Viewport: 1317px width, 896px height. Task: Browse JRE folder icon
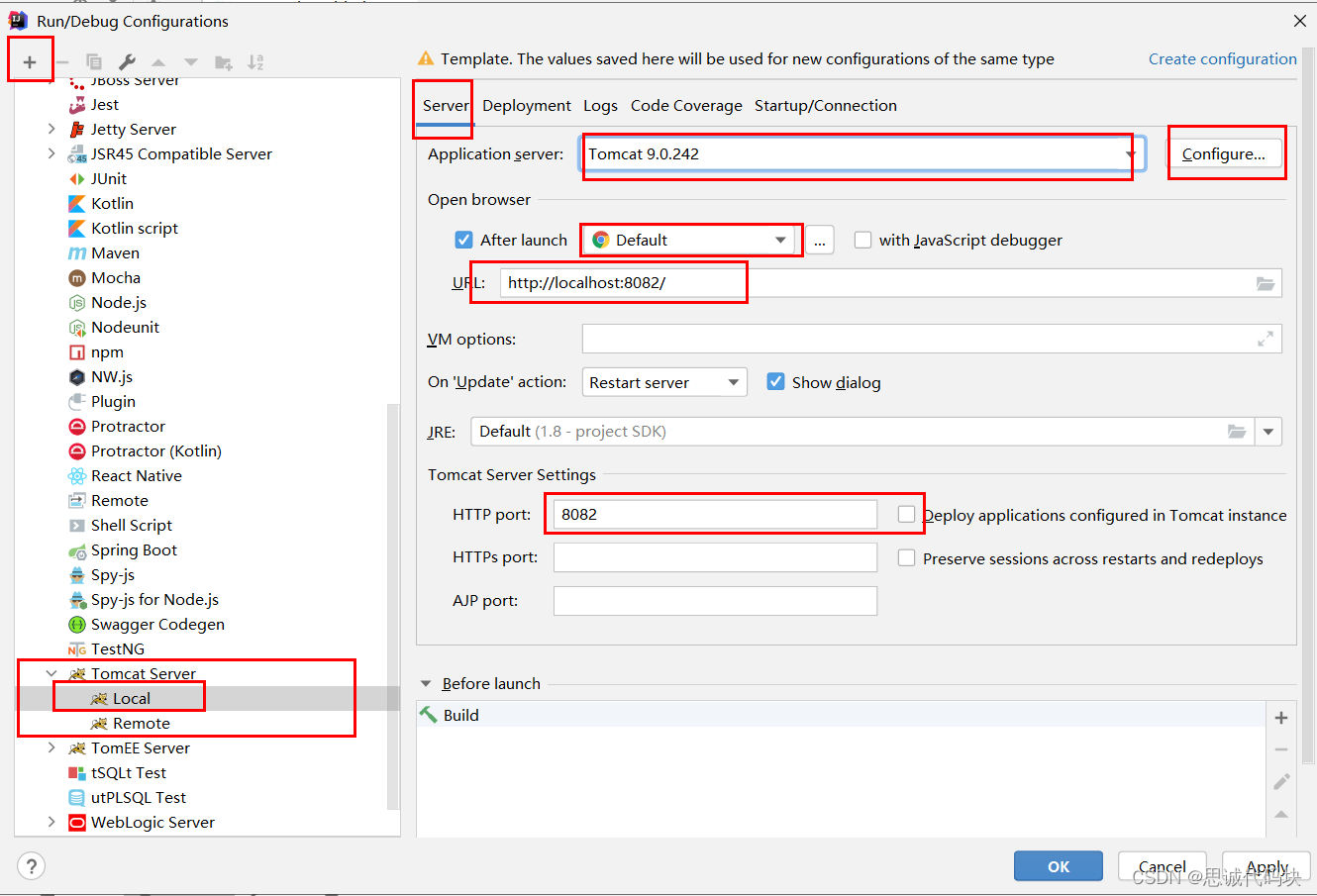click(x=1237, y=432)
